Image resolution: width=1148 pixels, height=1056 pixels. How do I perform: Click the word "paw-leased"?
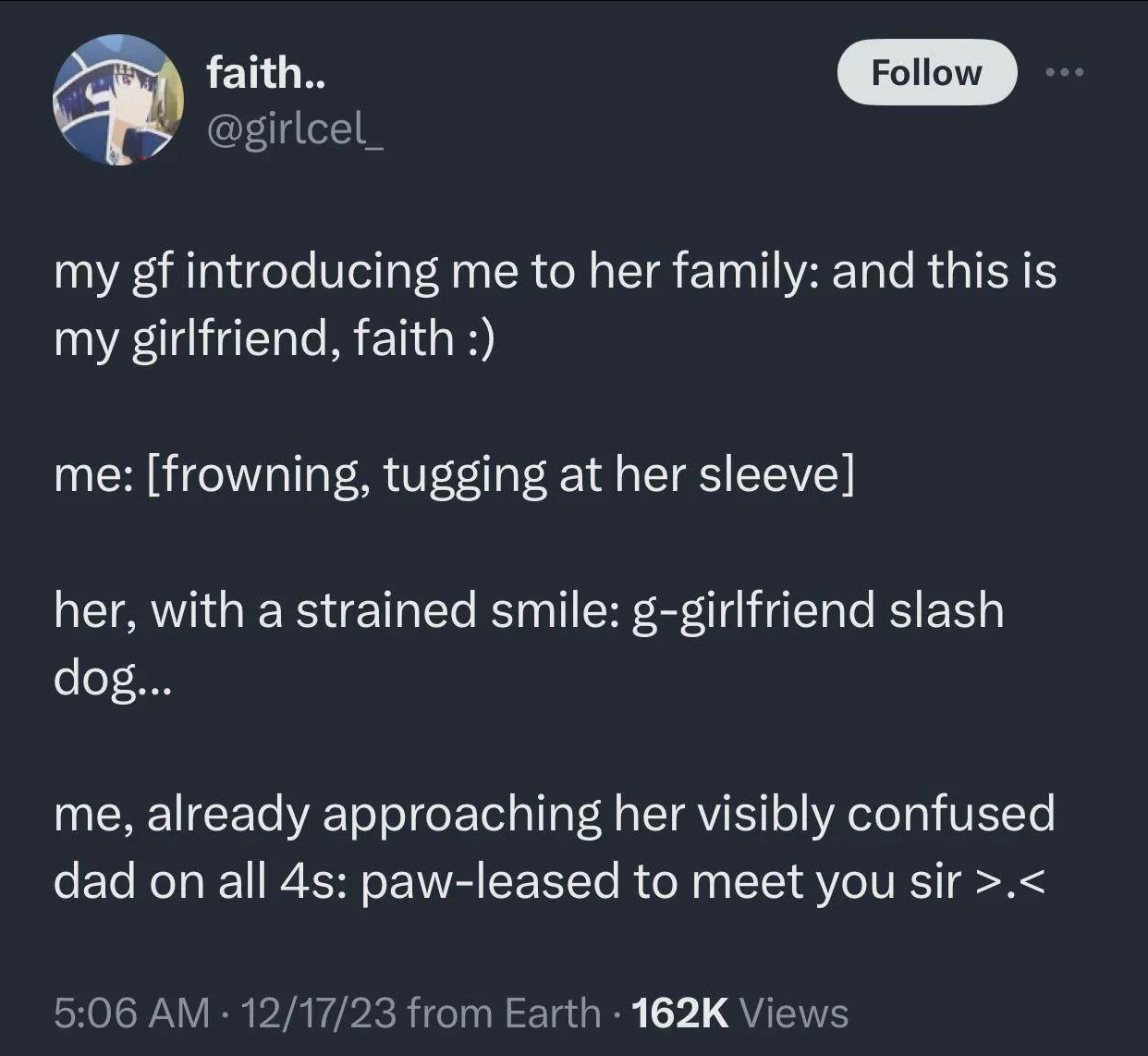490,881
